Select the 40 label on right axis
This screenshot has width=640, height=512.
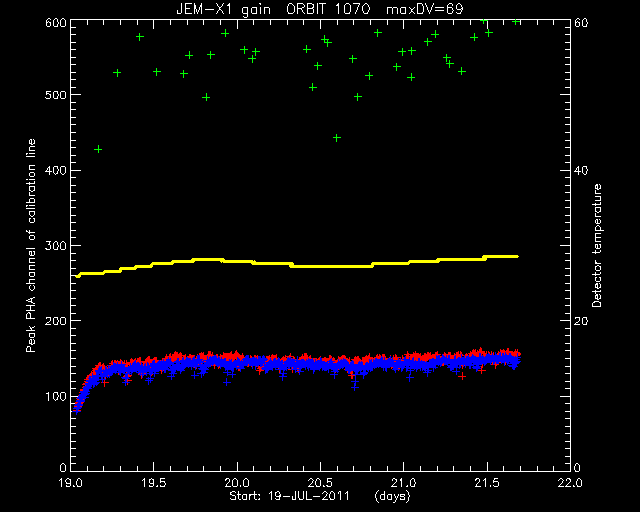[x=581, y=171]
